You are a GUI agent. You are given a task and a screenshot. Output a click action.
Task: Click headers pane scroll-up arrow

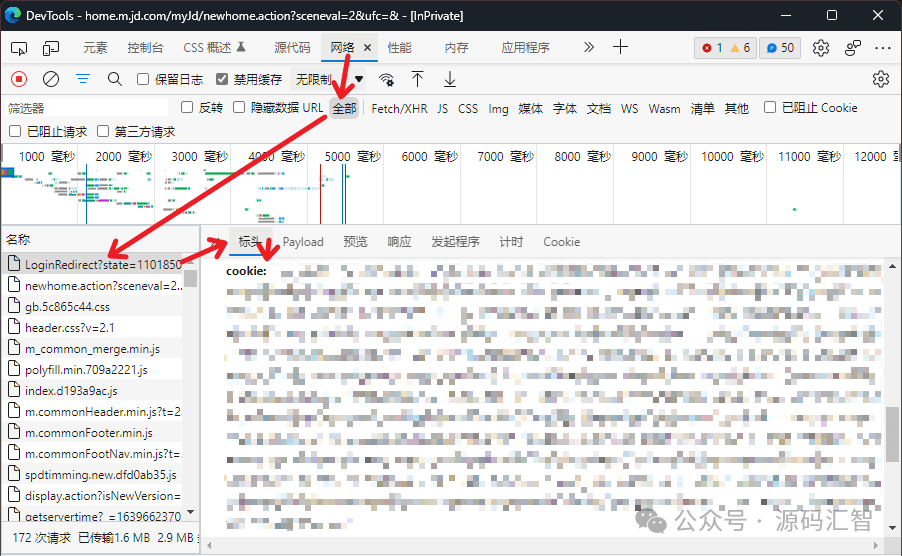pyautogui.click(x=892, y=266)
